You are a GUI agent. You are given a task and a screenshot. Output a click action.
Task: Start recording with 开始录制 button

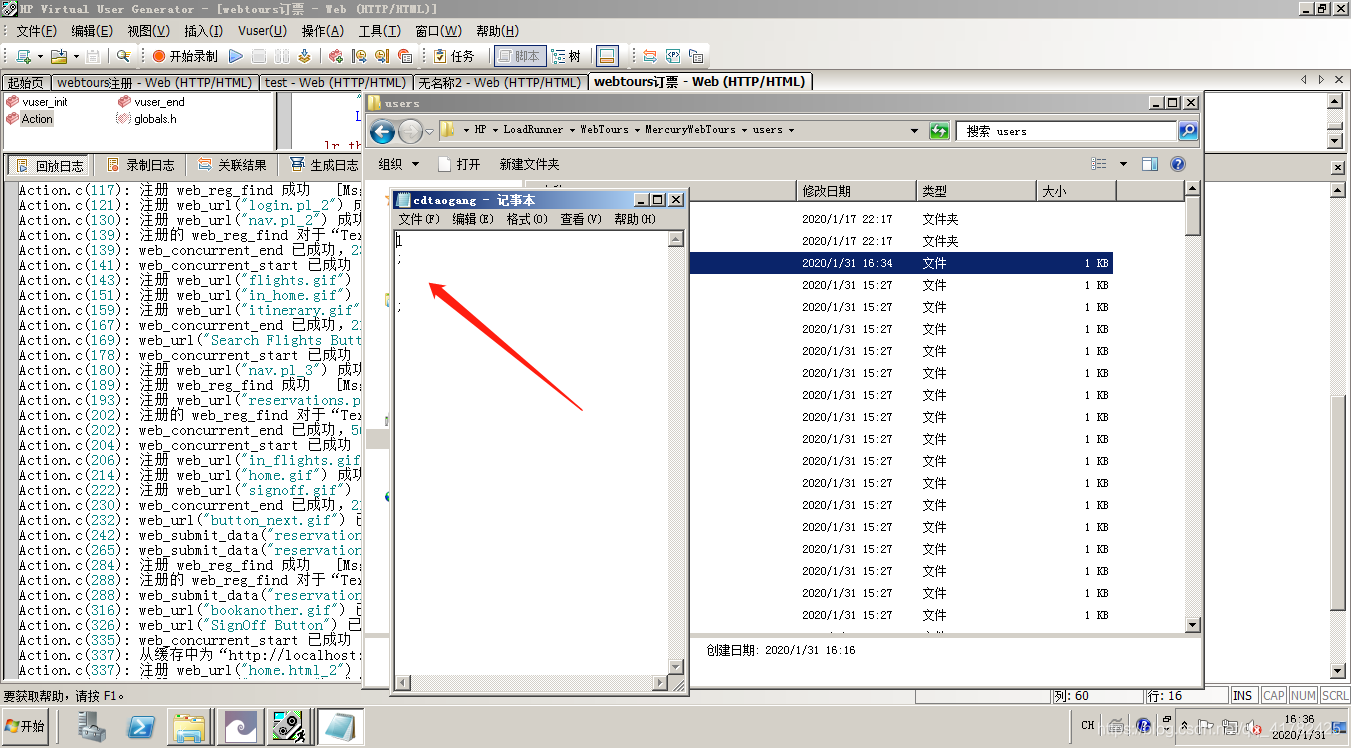pyautogui.click(x=184, y=56)
